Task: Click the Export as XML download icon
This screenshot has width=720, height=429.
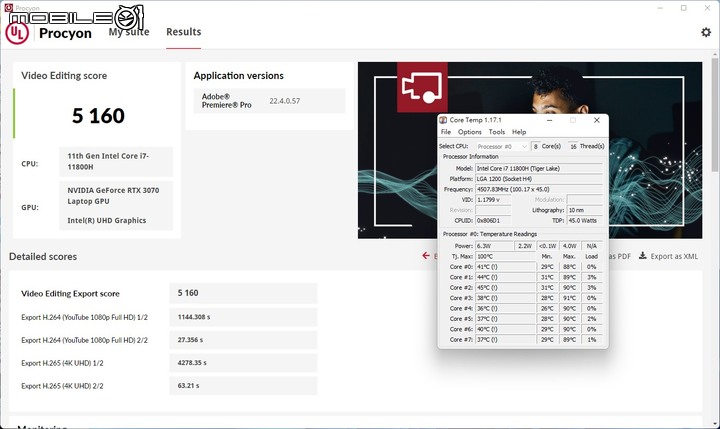Action: tap(643, 255)
